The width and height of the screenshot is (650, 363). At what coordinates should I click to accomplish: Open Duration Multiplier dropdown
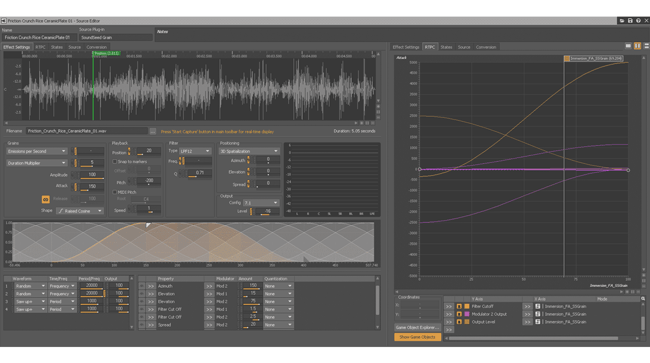(36, 163)
